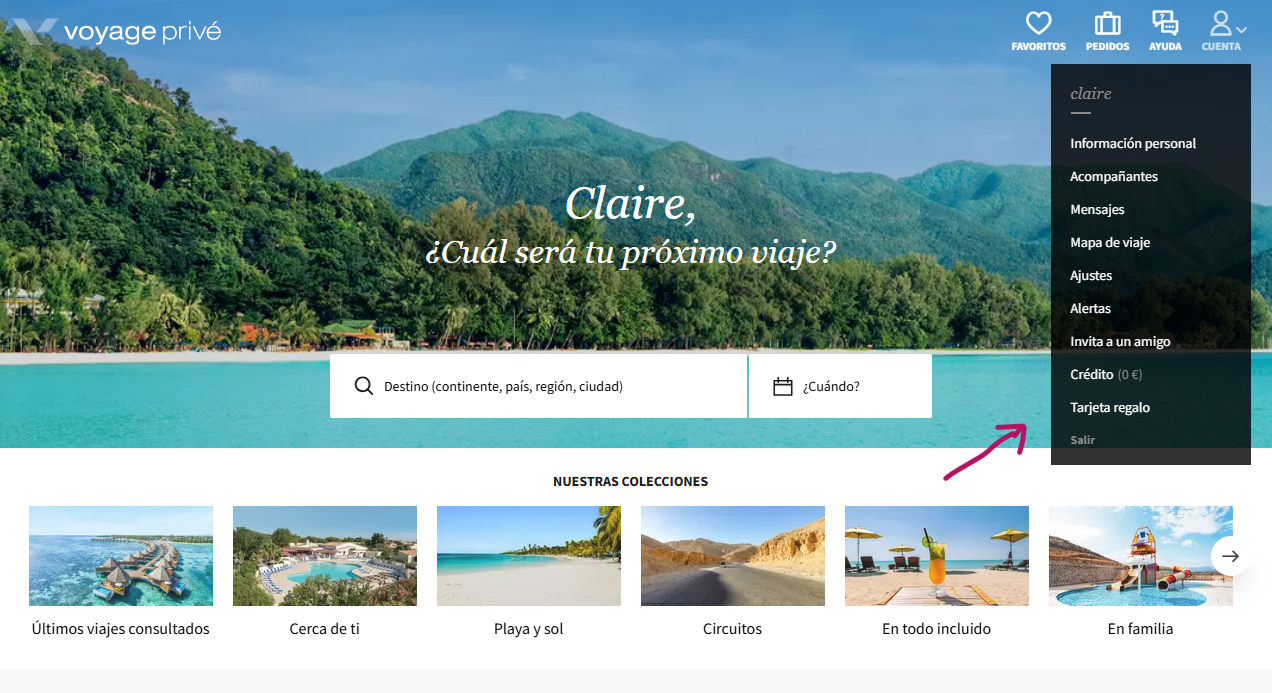Open Tarjeta regalo link
Image resolution: width=1272 pixels, height=693 pixels.
coord(1110,407)
